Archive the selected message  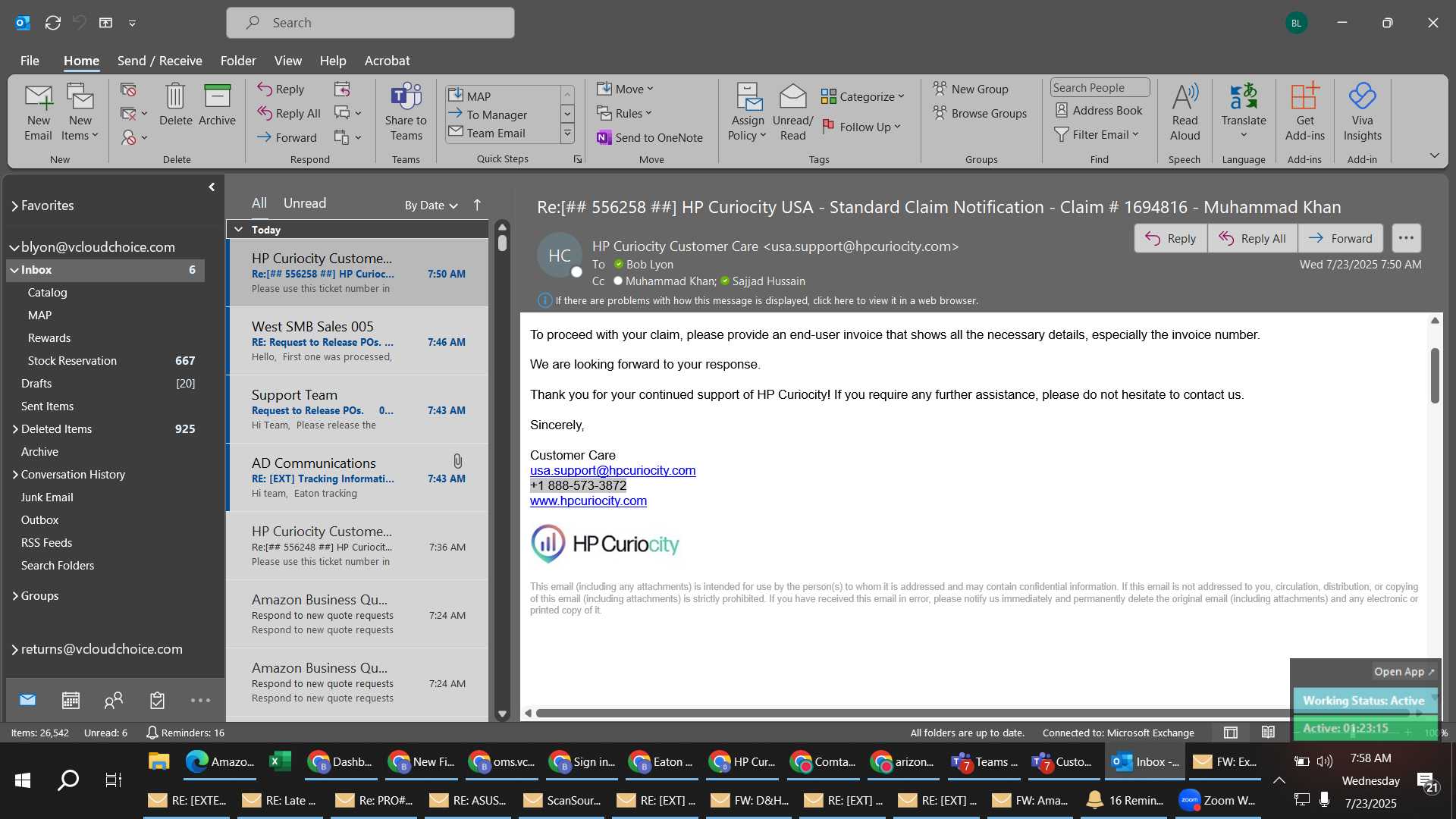pos(217,105)
